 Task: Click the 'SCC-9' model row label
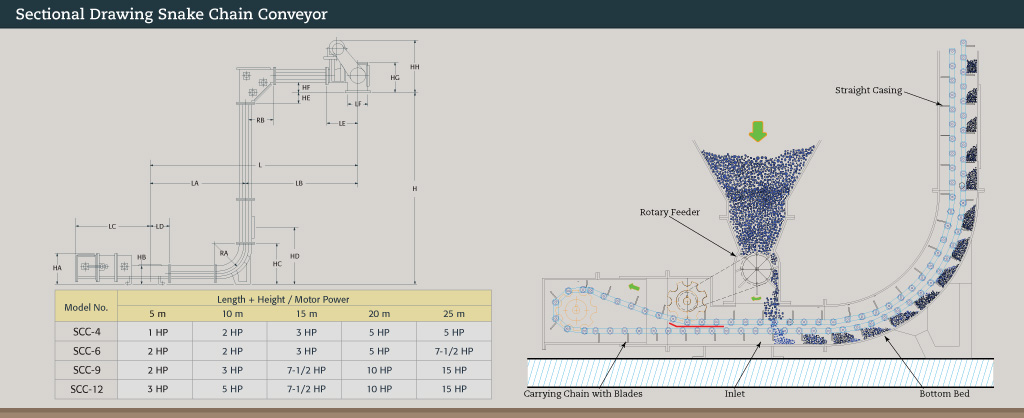point(86,370)
